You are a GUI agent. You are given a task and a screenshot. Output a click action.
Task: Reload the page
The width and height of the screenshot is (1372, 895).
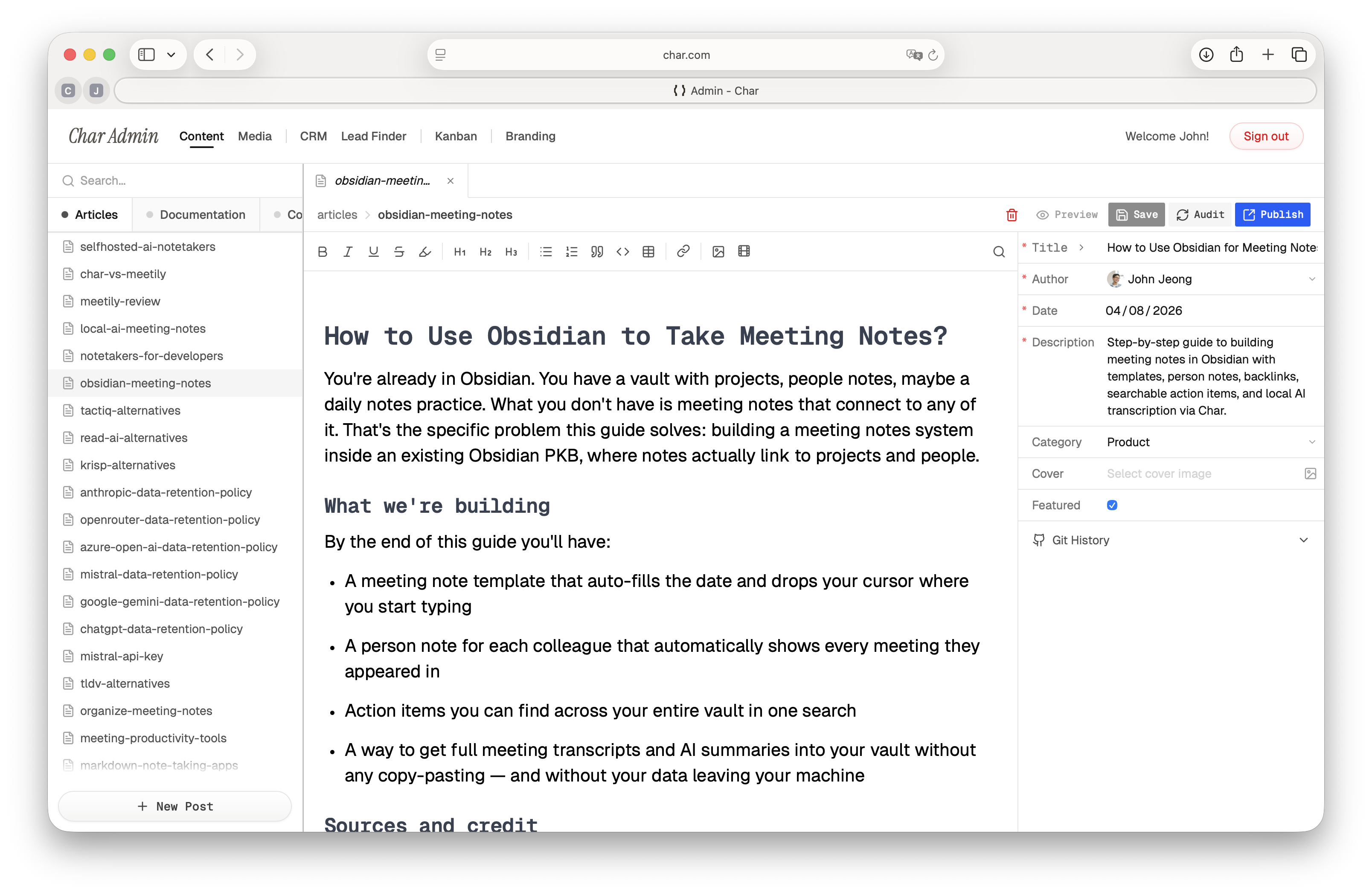933,55
